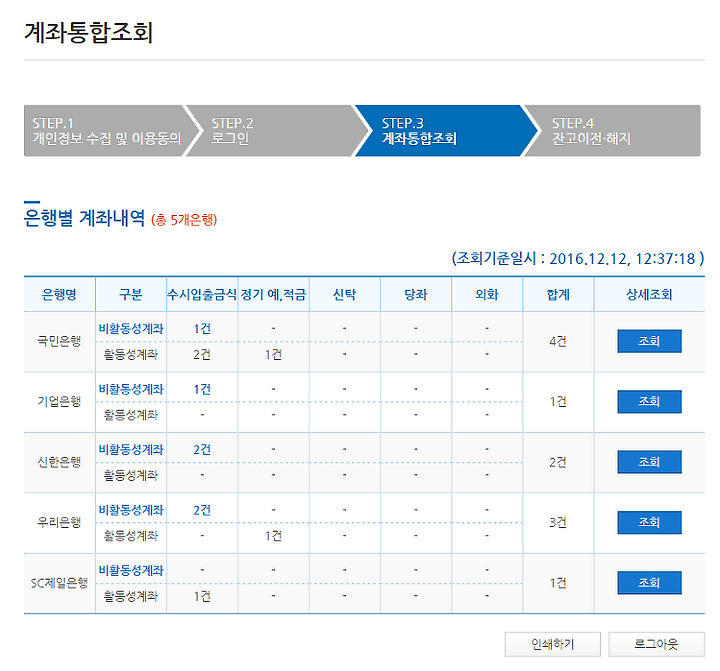
Task: Click 구분 column header
Action: (131, 294)
